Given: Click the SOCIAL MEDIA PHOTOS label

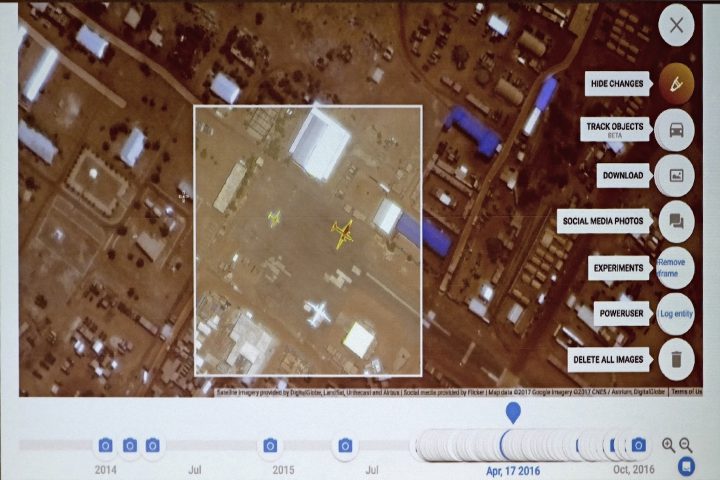Looking at the screenshot, I should click(603, 221).
